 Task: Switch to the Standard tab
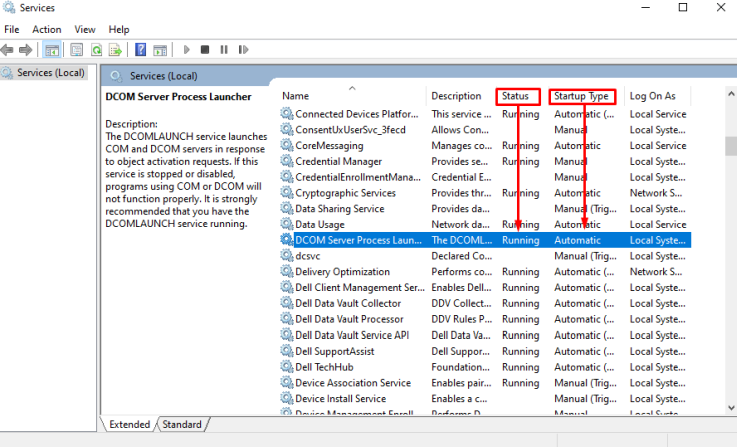click(181, 424)
